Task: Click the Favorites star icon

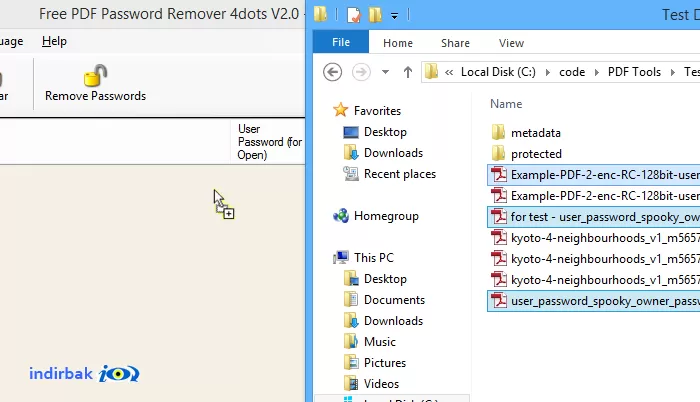Action: pos(341,110)
